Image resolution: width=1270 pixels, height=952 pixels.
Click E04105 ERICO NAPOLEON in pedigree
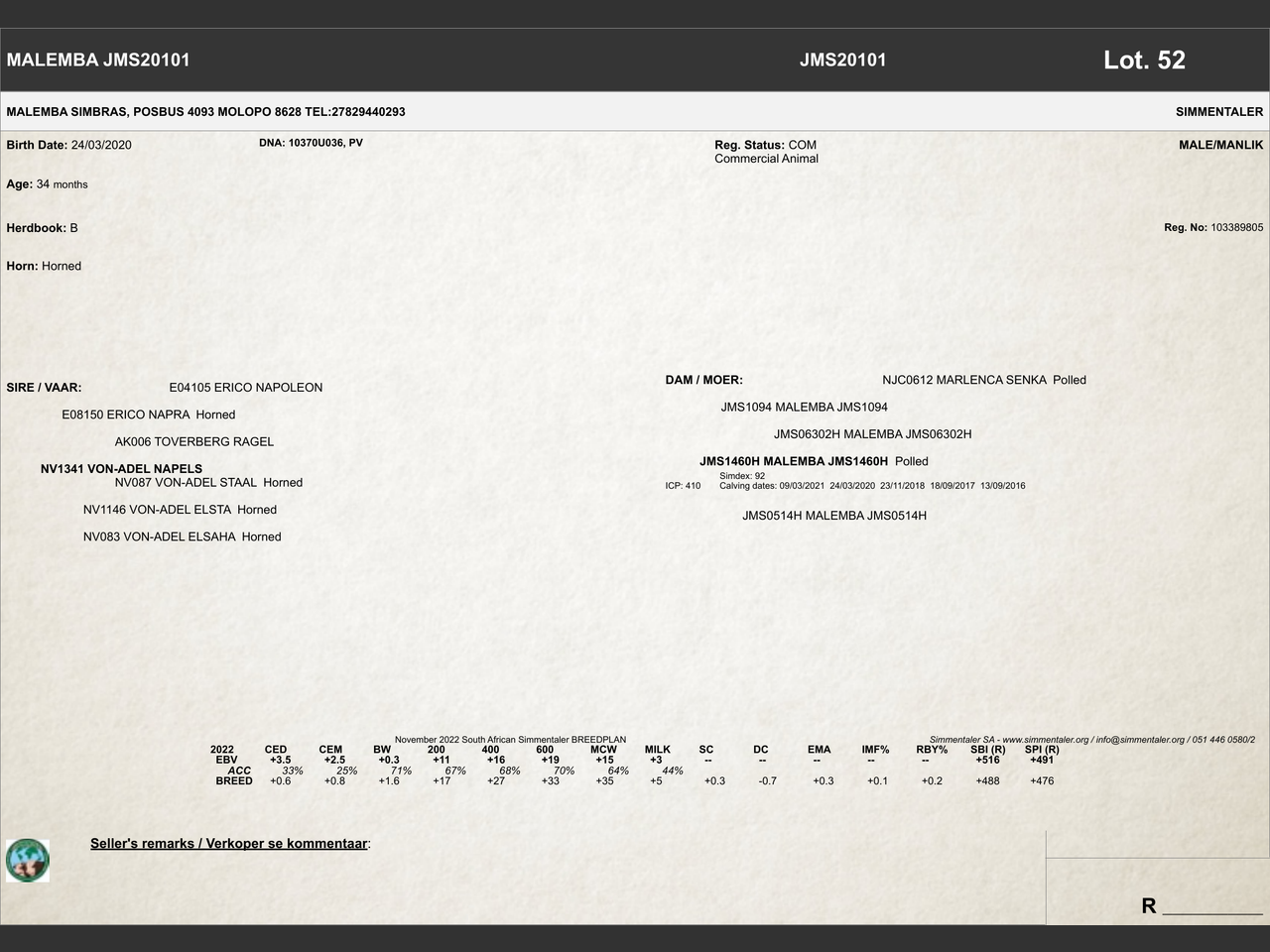[246, 388]
